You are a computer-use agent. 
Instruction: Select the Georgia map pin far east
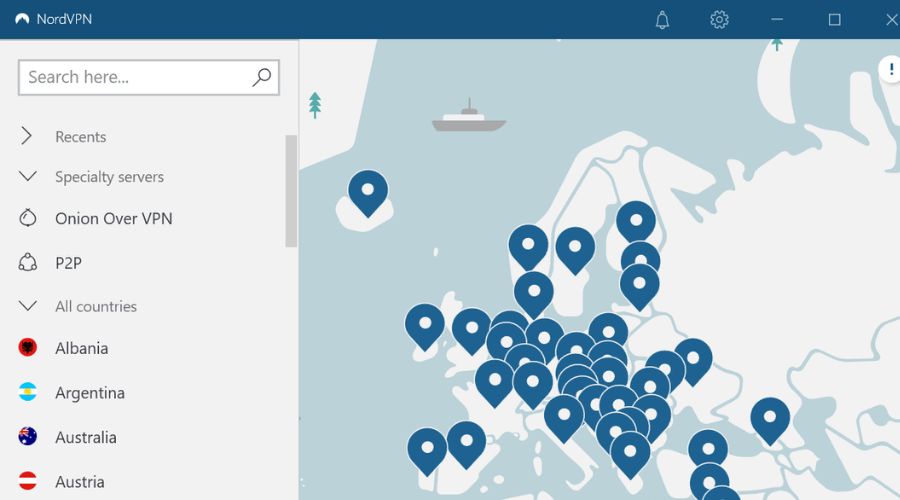(770, 421)
